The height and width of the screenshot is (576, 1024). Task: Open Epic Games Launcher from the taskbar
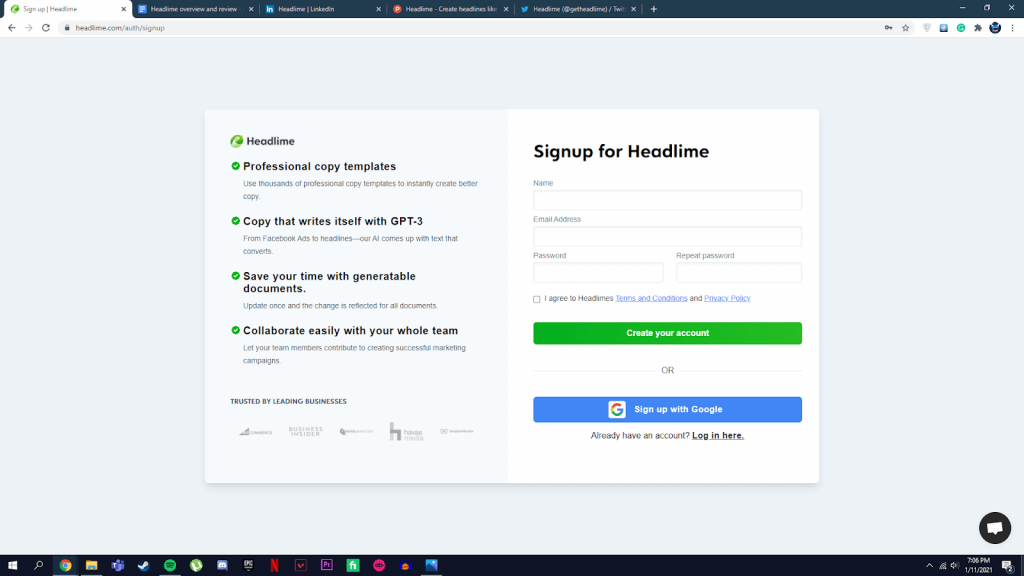pos(248,566)
